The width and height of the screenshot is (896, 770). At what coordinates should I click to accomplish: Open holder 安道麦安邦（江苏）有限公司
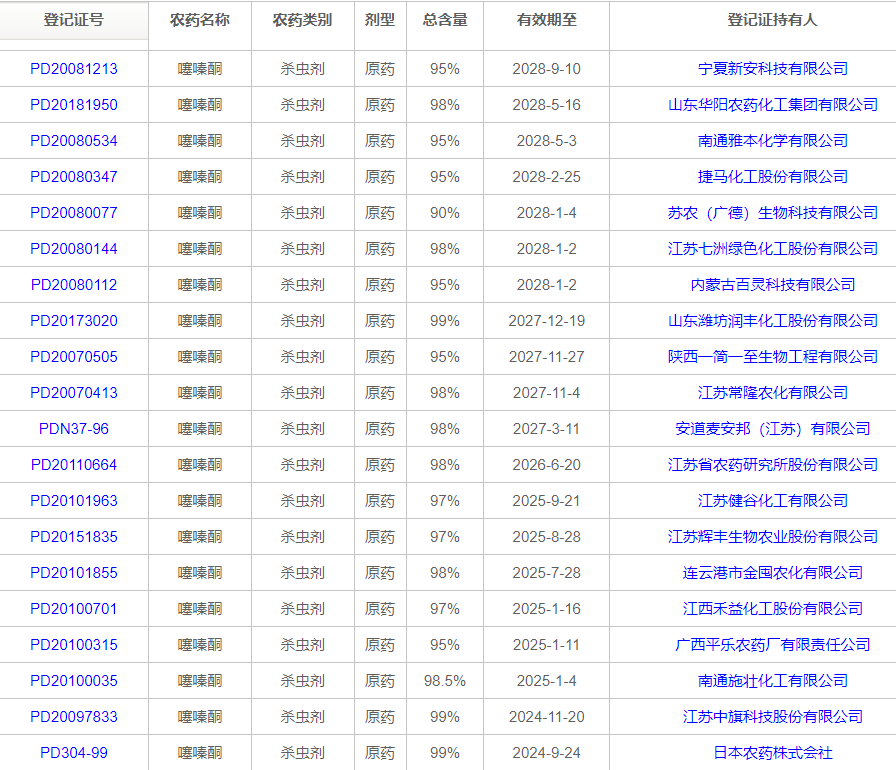pos(773,429)
